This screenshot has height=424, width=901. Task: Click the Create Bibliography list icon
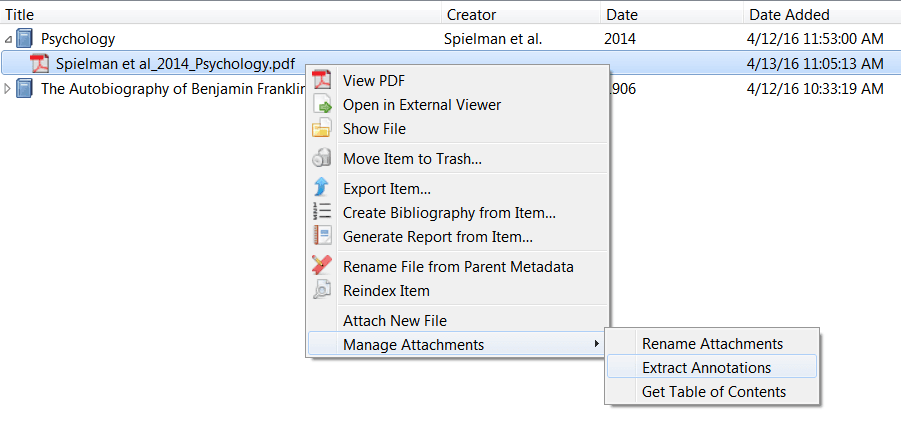(322, 213)
